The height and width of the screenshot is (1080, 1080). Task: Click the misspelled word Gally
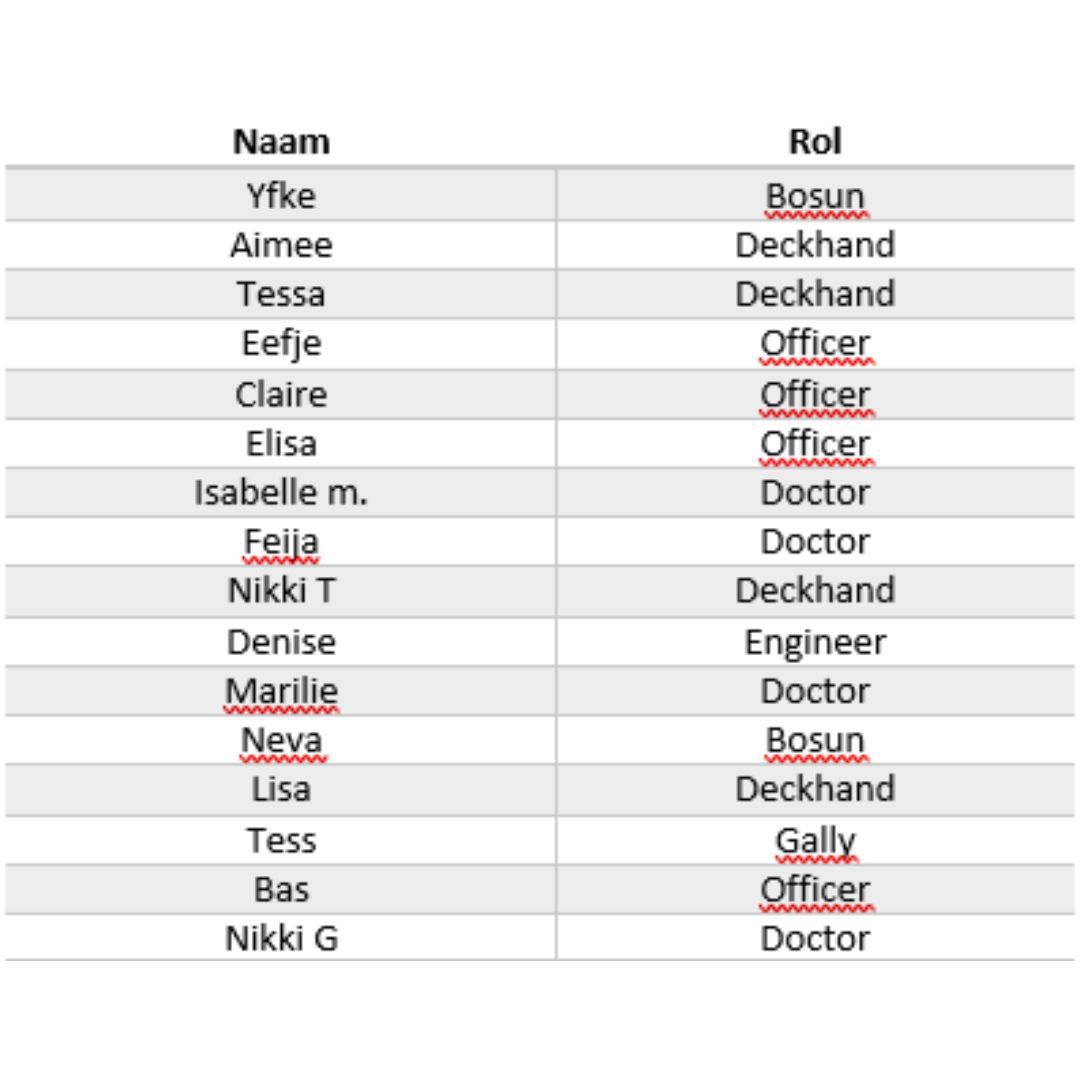pyautogui.click(x=815, y=841)
